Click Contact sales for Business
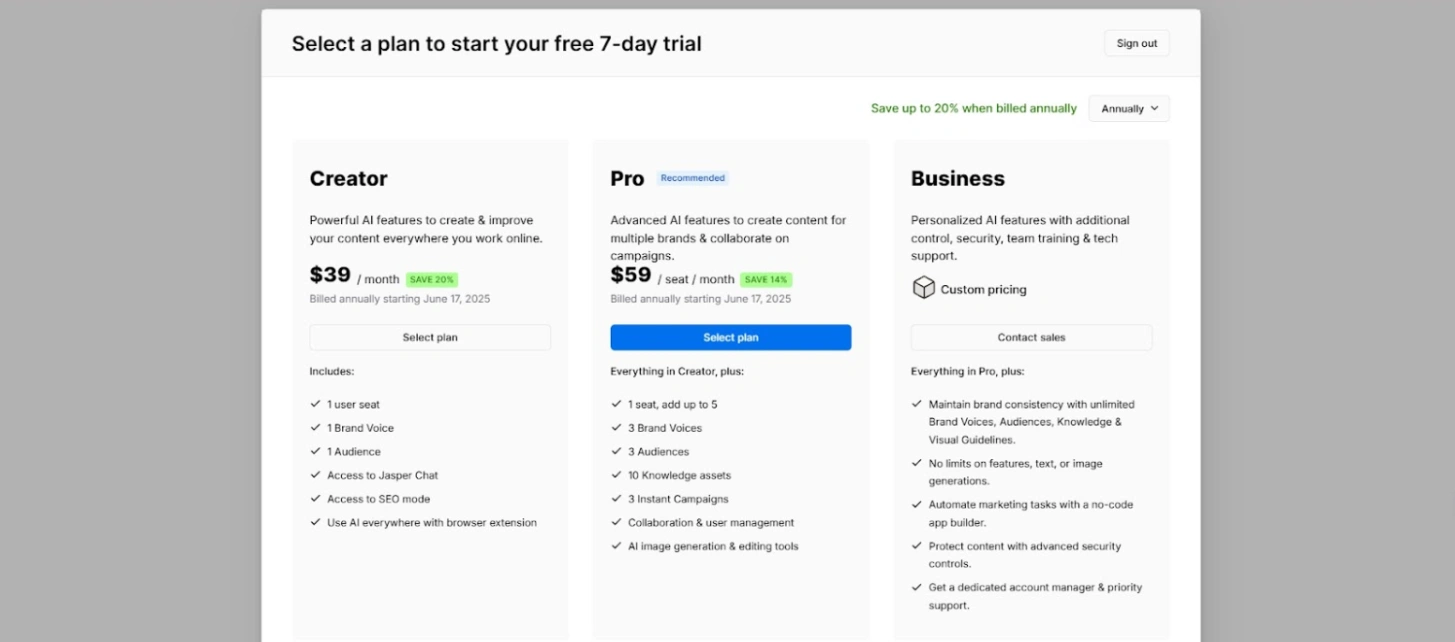The width and height of the screenshot is (1455, 642). (1031, 337)
